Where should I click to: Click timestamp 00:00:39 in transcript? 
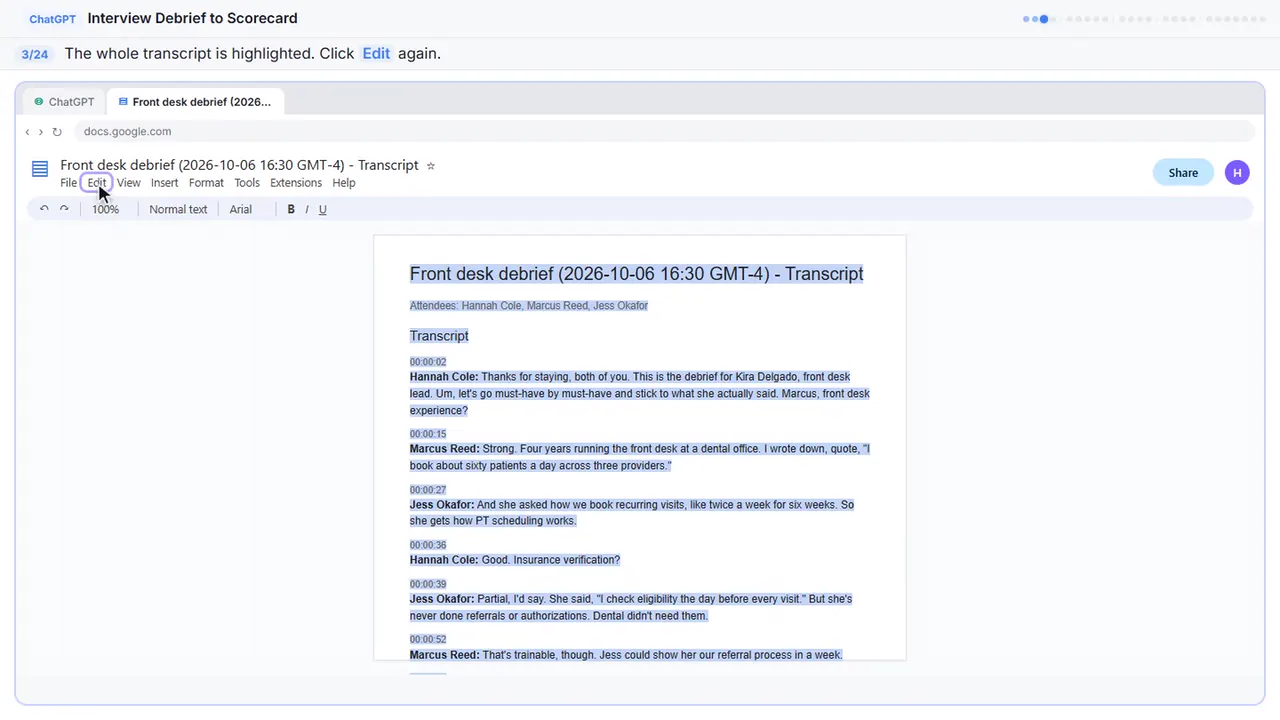pyautogui.click(x=428, y=584)
